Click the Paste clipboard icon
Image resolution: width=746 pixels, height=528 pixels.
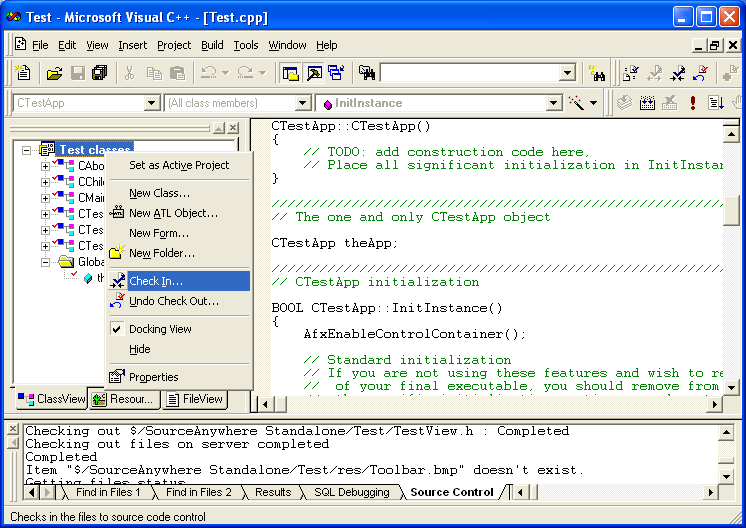[177, 73]
